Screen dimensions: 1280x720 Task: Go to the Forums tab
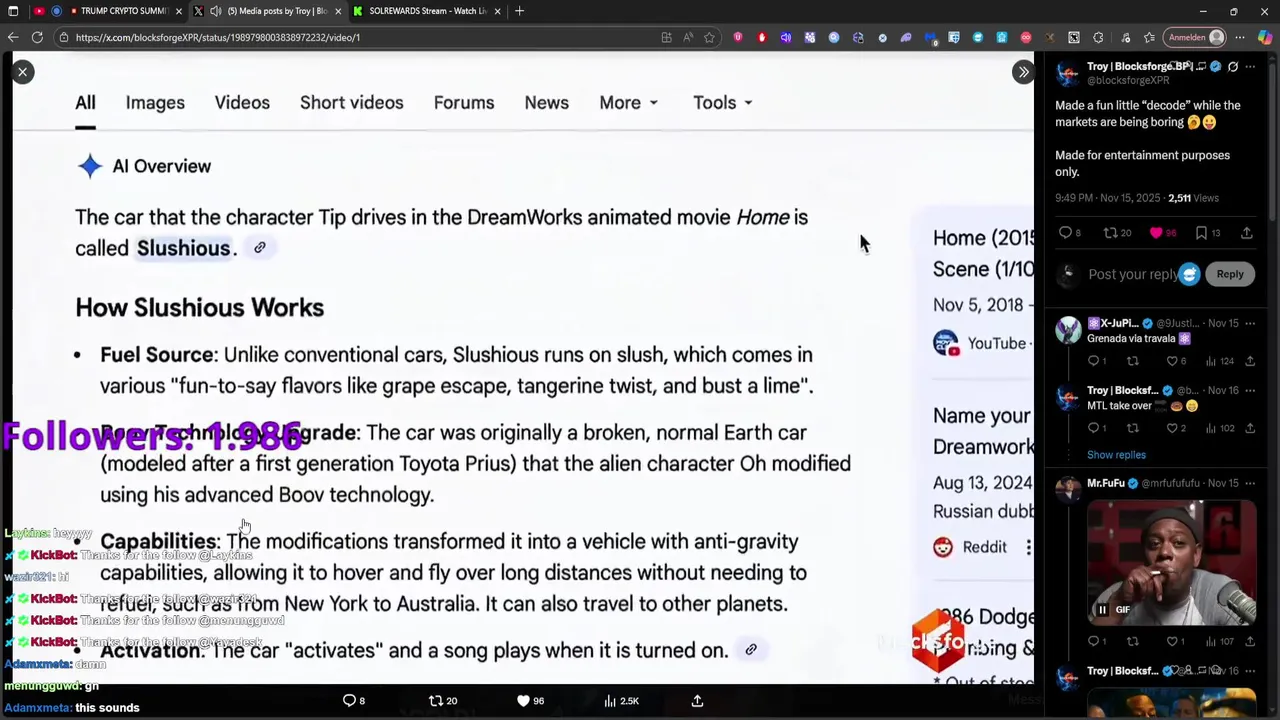point(464,103)
